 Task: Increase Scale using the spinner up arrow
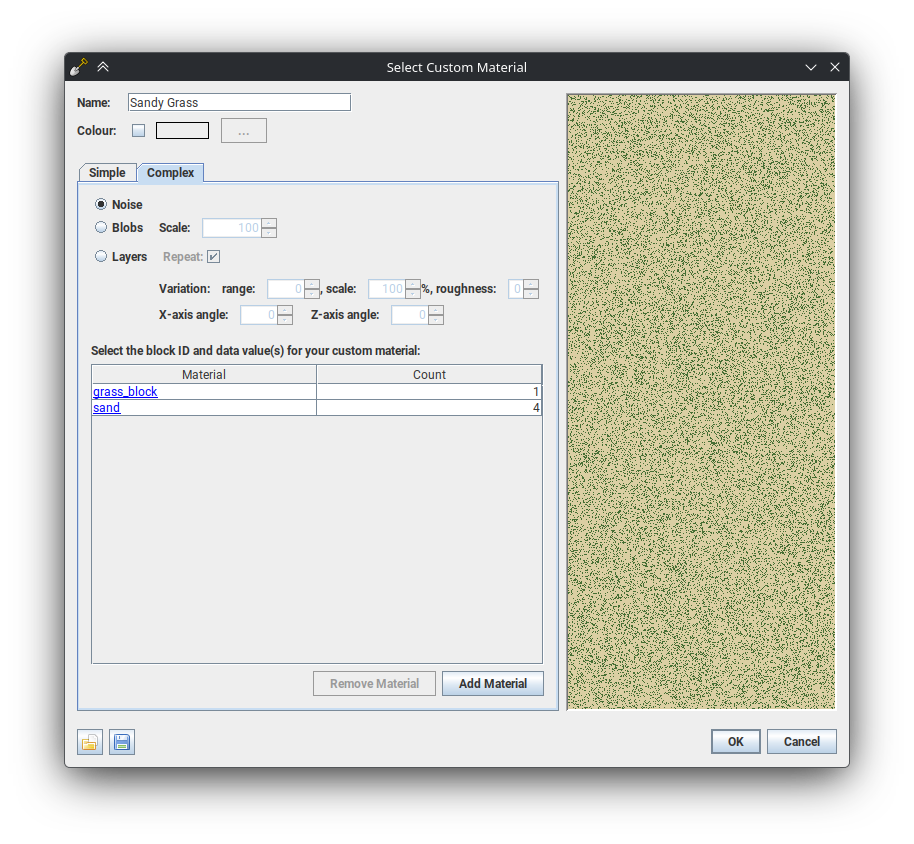[x=270, y=223]
